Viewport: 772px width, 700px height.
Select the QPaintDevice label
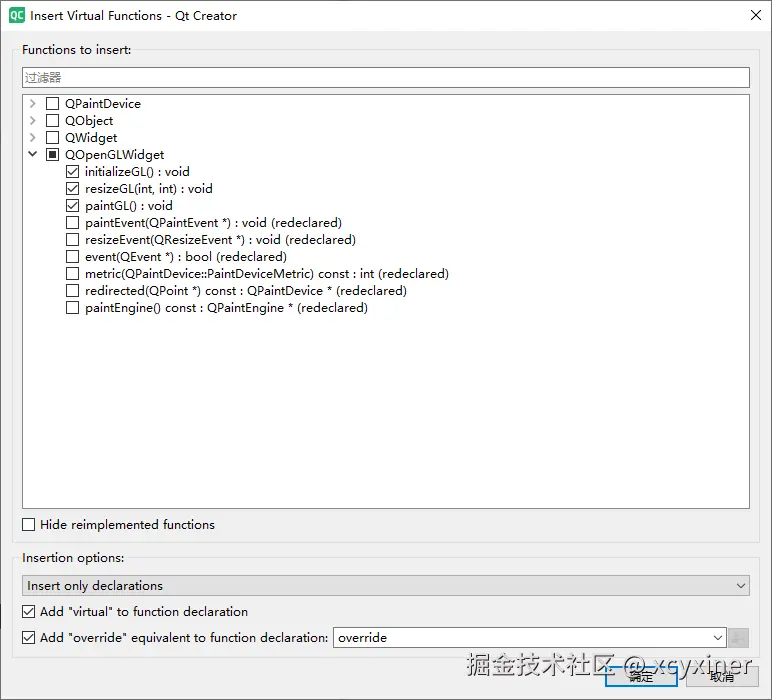pos(103,103)
